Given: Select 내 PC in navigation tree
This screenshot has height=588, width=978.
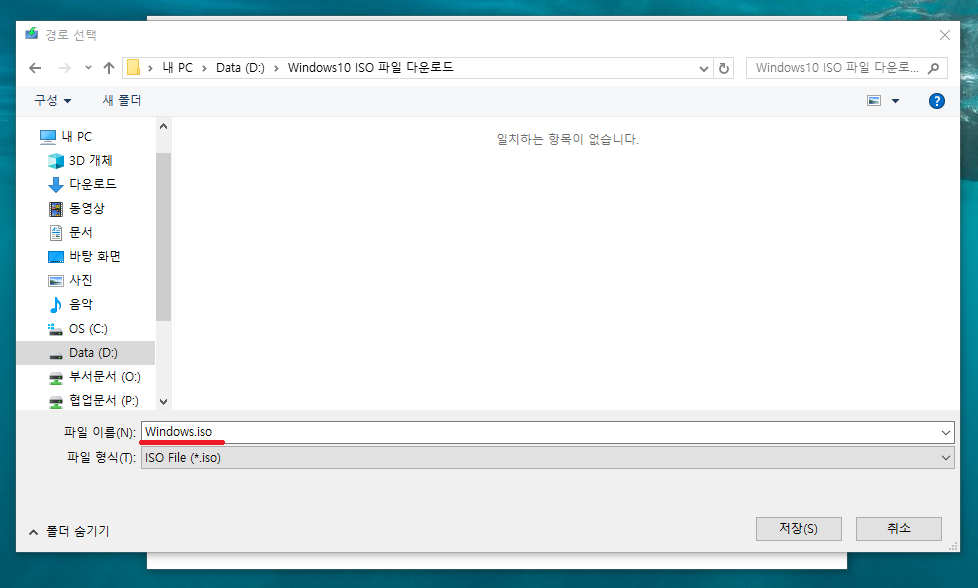Looking at the screenshot, I should tap(76, 137).
